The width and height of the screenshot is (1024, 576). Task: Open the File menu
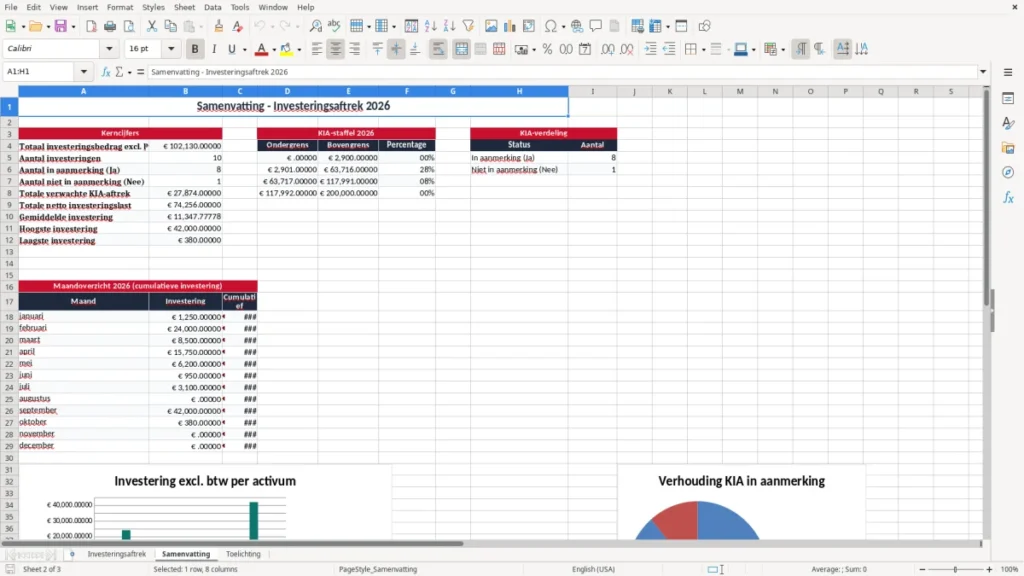pyautogui.click(x=11, y=7)
